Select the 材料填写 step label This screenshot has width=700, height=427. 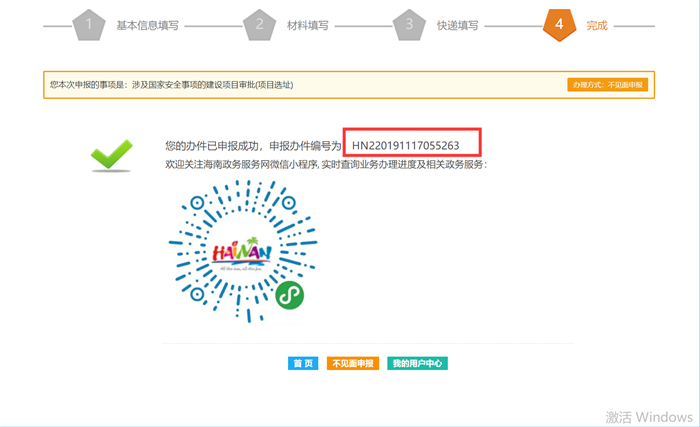(308, 26)
